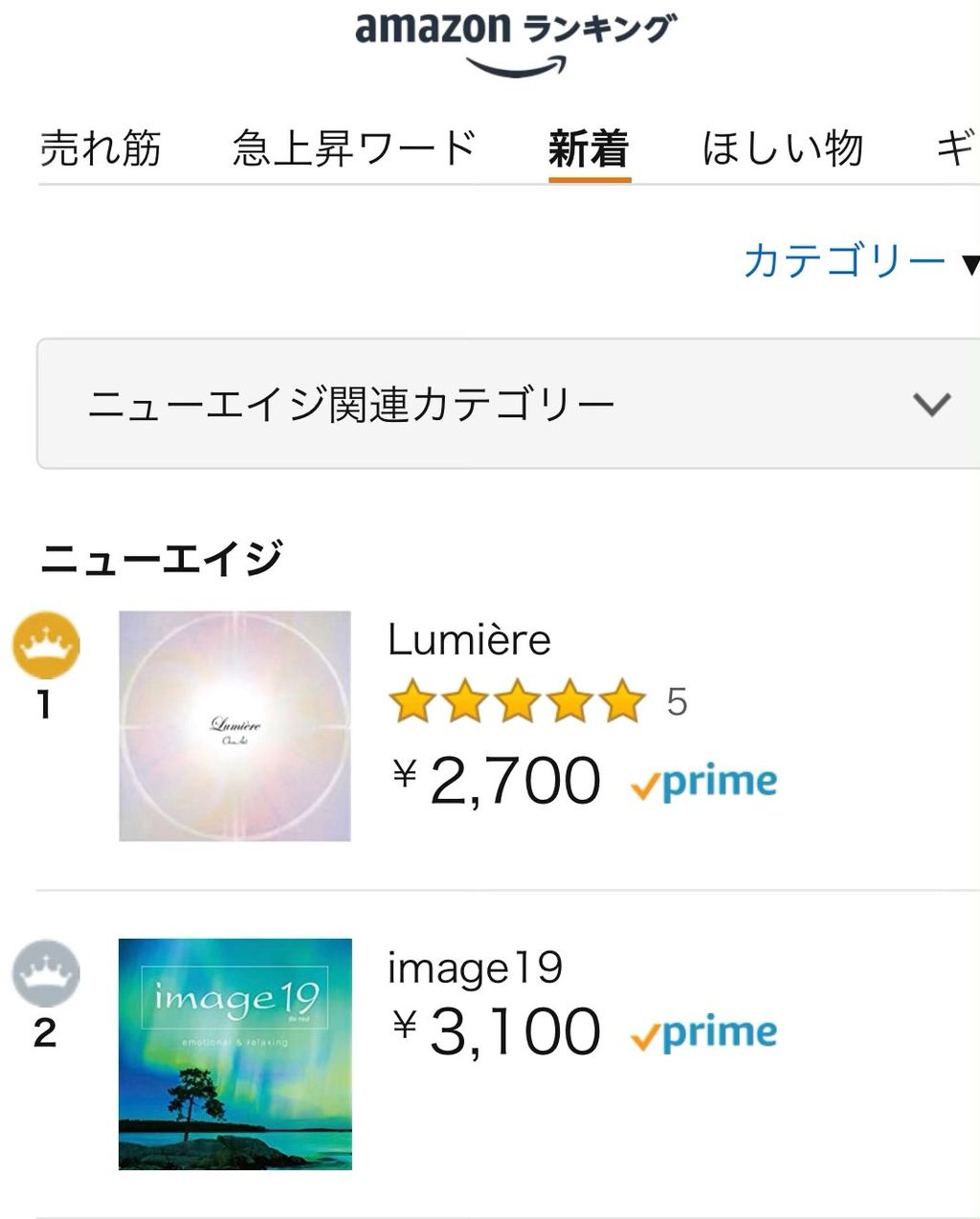Select the 新着 tab

point(589,149)
